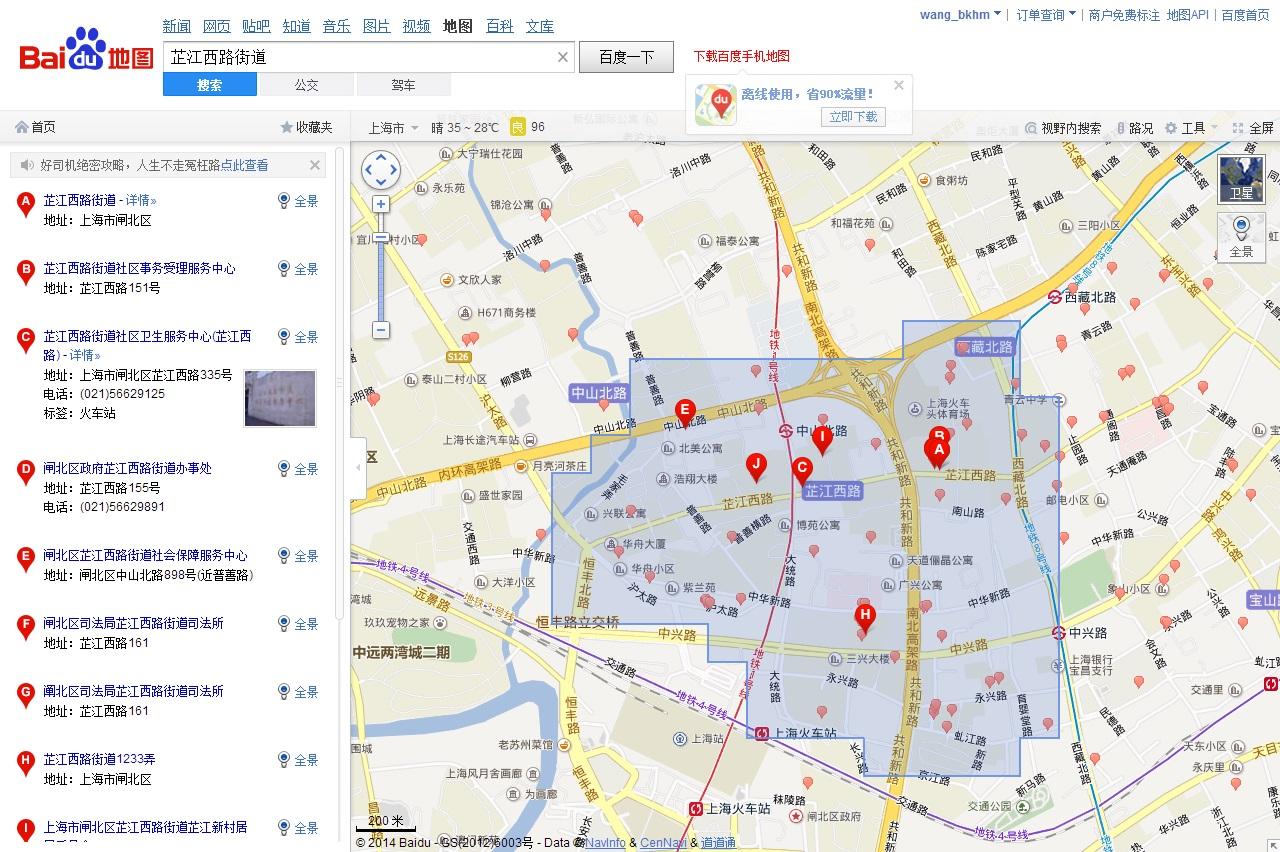
Task: Open result 闸北区芷江西路街道社会保障服务中心
Action: (145, 555)
